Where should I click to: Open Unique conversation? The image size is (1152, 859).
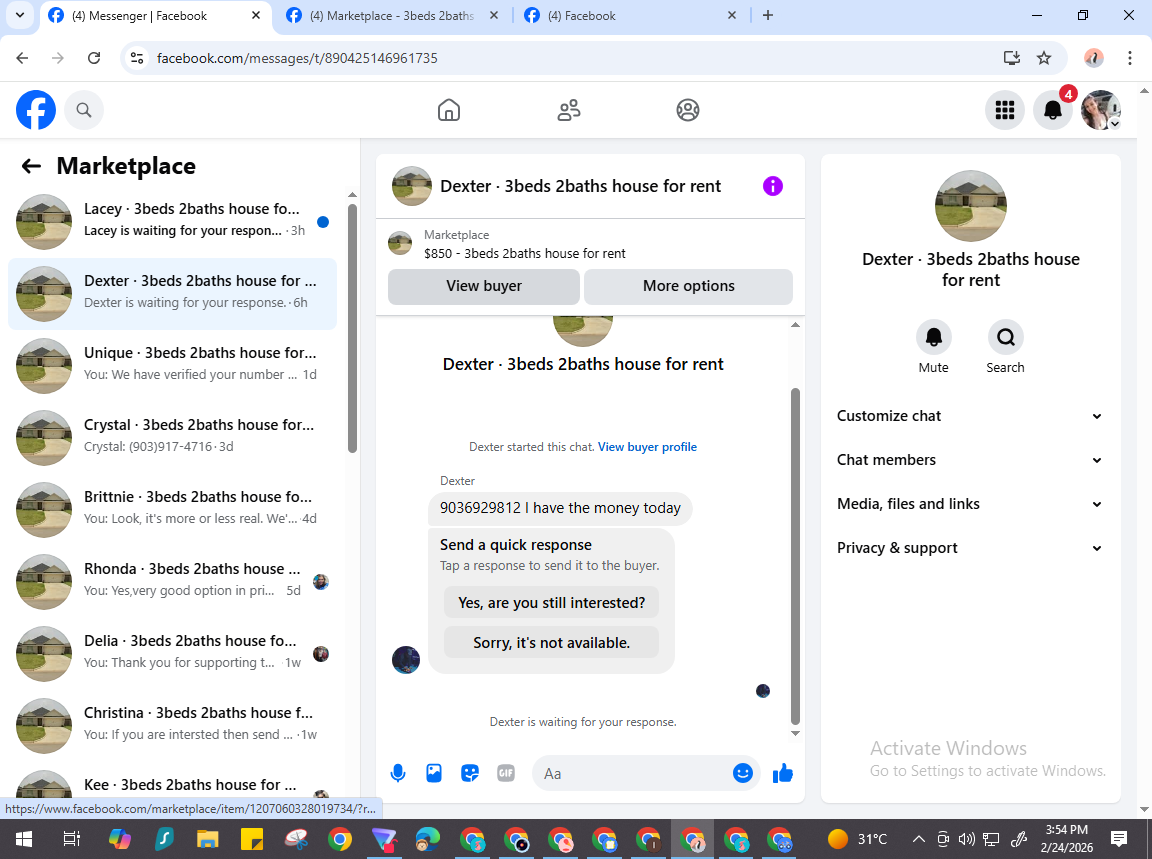pyautogui.click(x=172, y=366)
